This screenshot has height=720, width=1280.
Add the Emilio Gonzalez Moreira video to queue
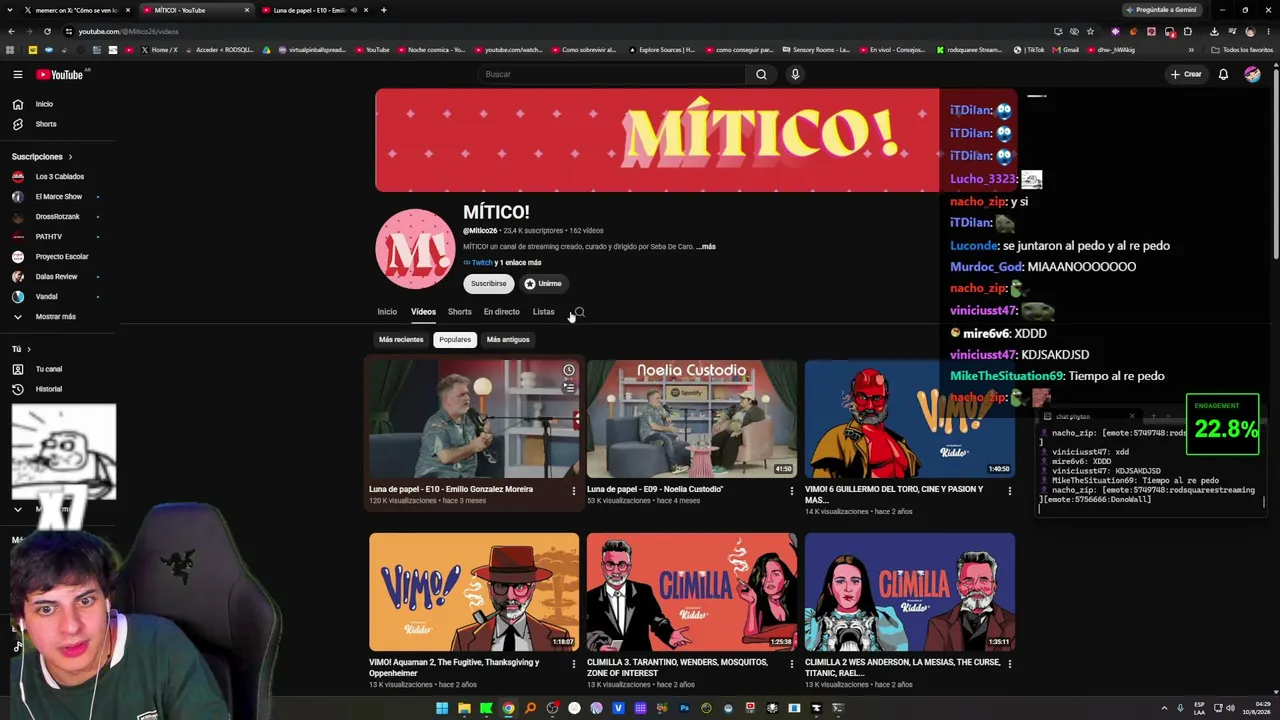tap(569, 388)
